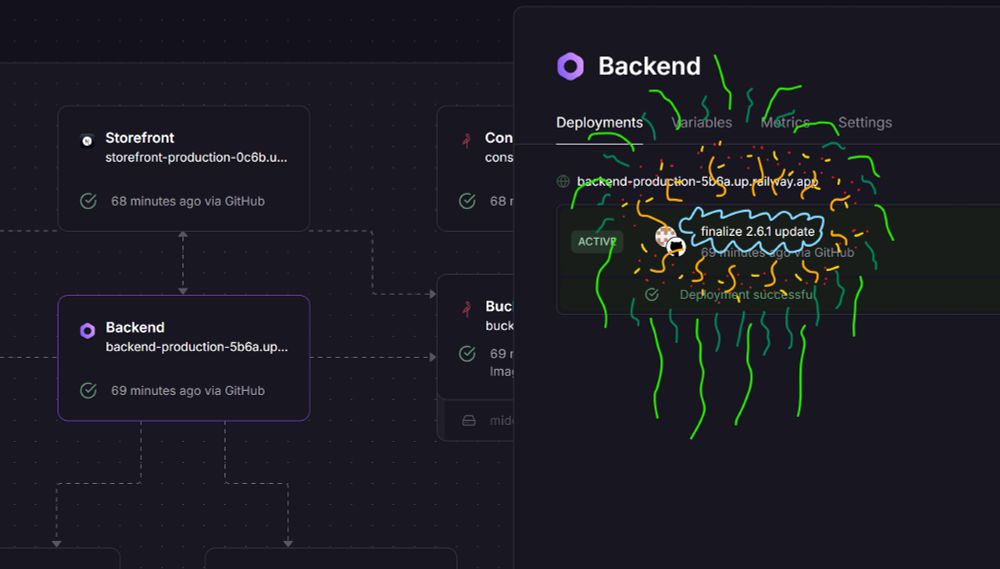Click the Deployment successful checkmark icon

click(x=651, y=294)
